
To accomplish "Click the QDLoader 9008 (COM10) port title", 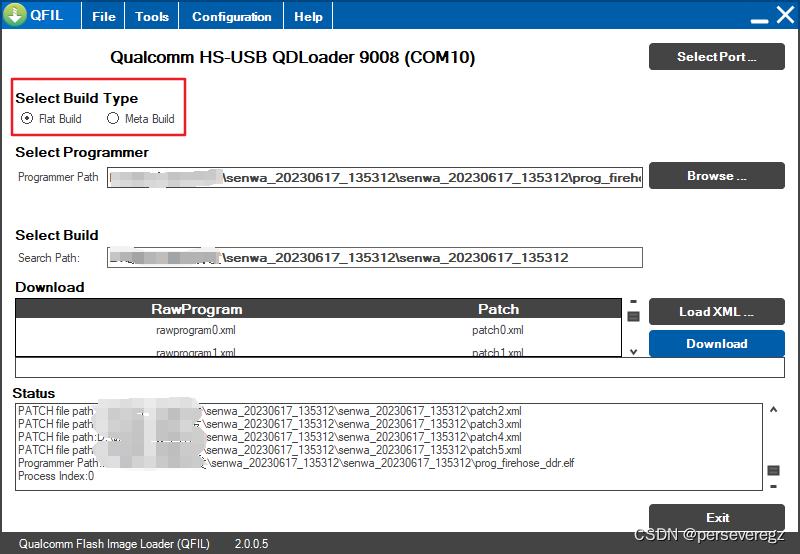I will (x=293, y=57).
